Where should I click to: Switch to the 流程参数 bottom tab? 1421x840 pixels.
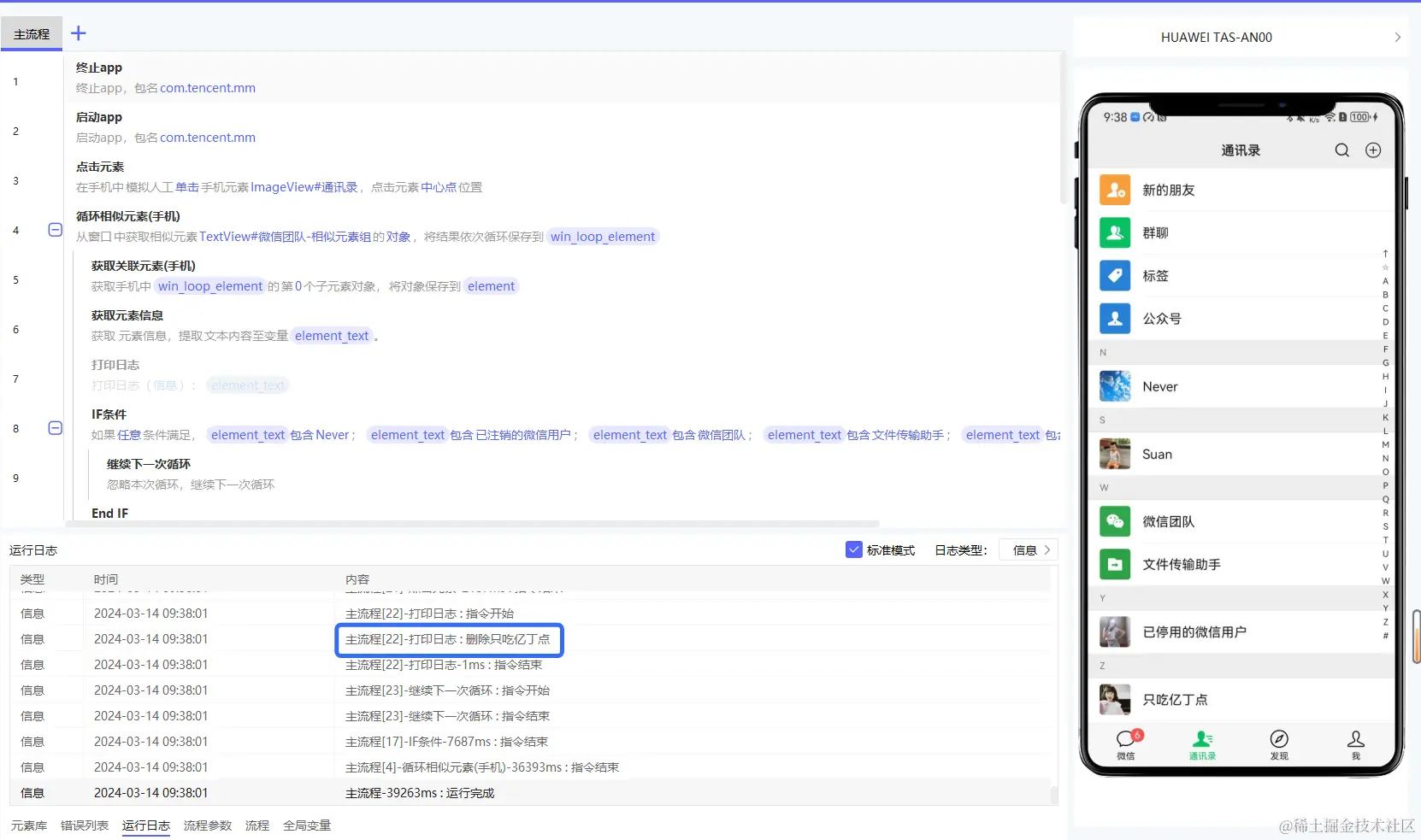point(208,825)
